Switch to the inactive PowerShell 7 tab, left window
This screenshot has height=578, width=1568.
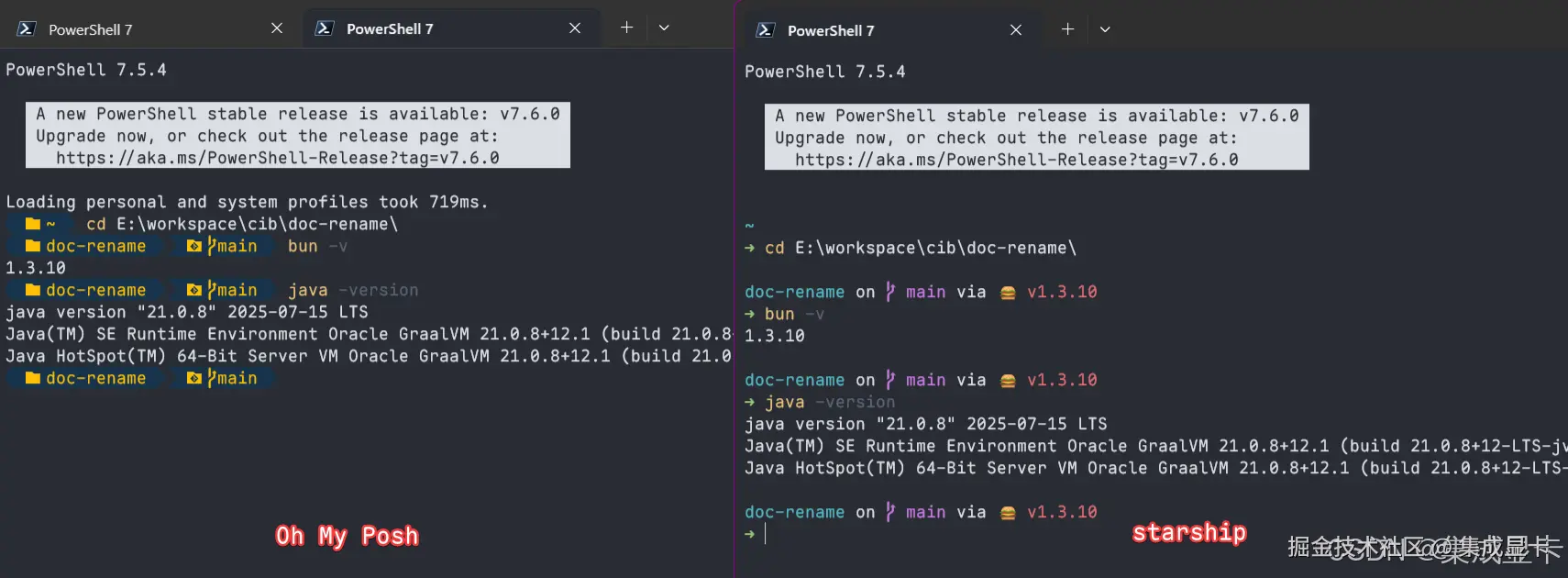click(151, 29)
